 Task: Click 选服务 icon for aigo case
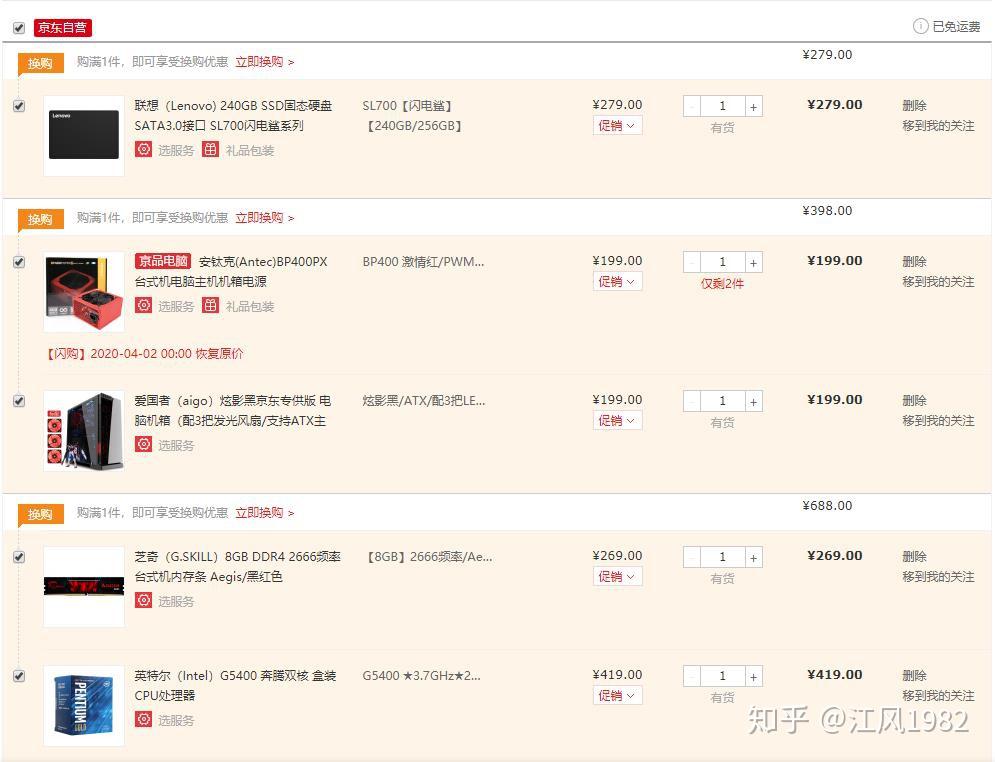tap(143, 445)
